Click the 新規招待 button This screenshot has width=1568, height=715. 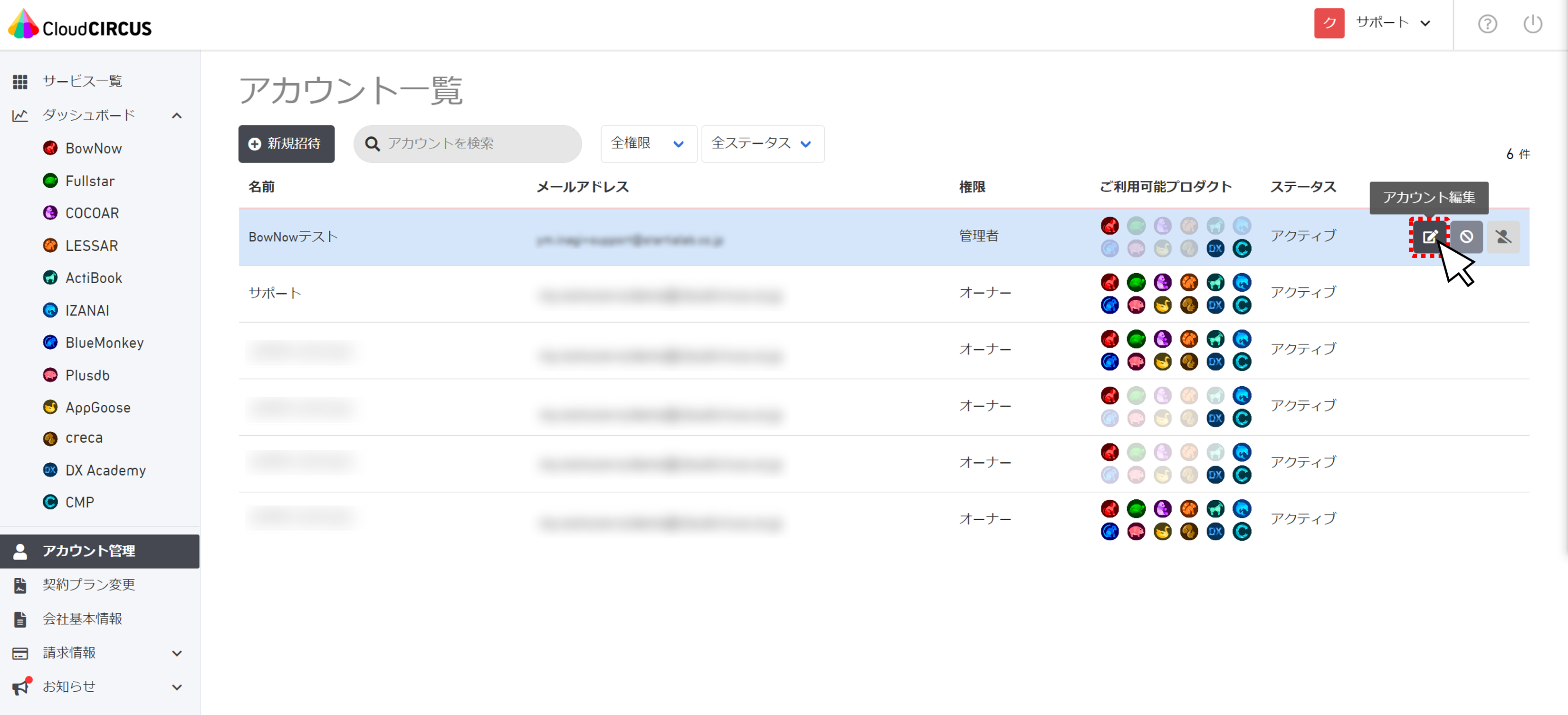[x=286, y=143]
